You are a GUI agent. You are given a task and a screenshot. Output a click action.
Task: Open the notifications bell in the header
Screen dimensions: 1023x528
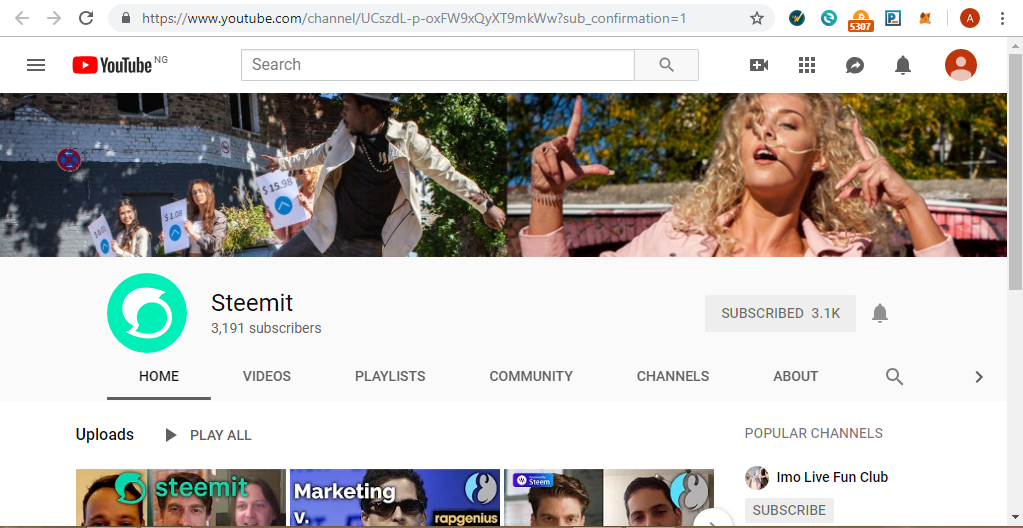click(903, 65)
